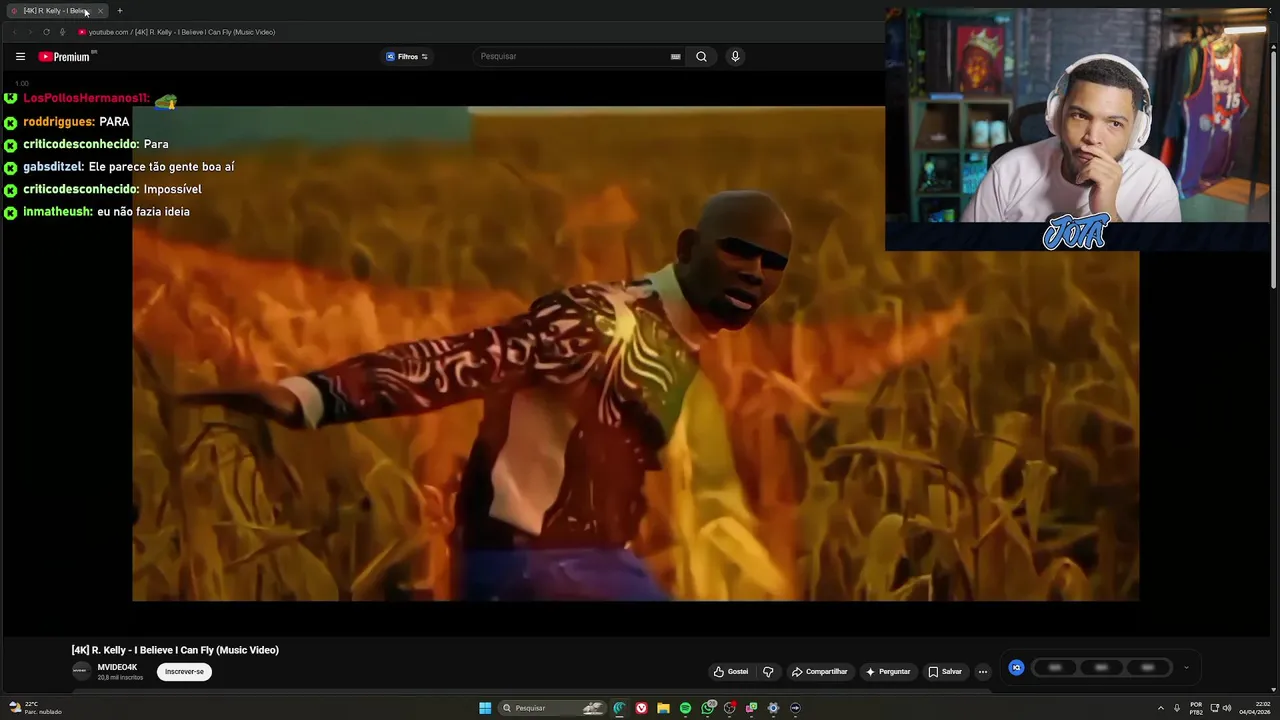Screen dimensions: 1280x720
Task: Open Spotify from the taskbar
Action: tap(685, 708)
